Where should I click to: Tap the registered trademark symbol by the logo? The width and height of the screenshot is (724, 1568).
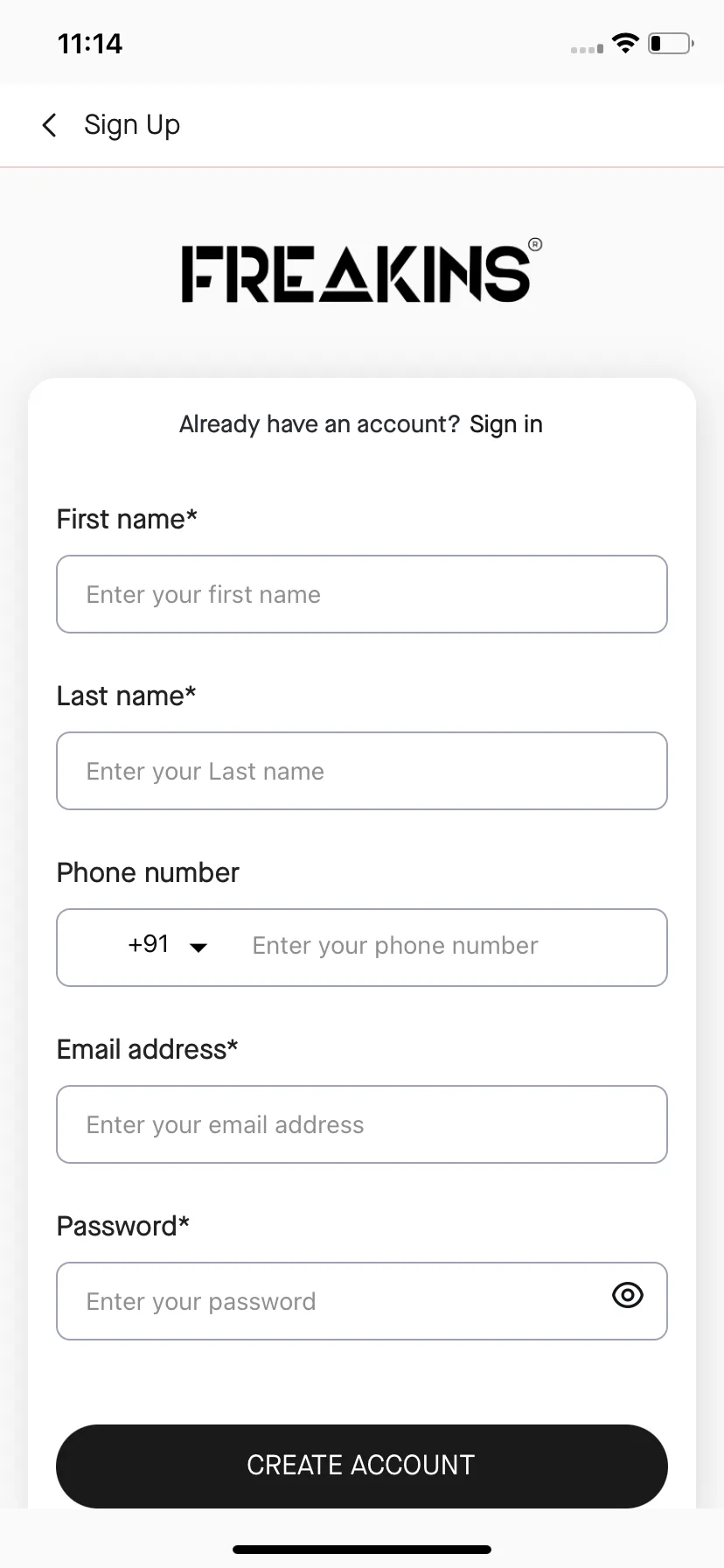[x=535, y=244]
